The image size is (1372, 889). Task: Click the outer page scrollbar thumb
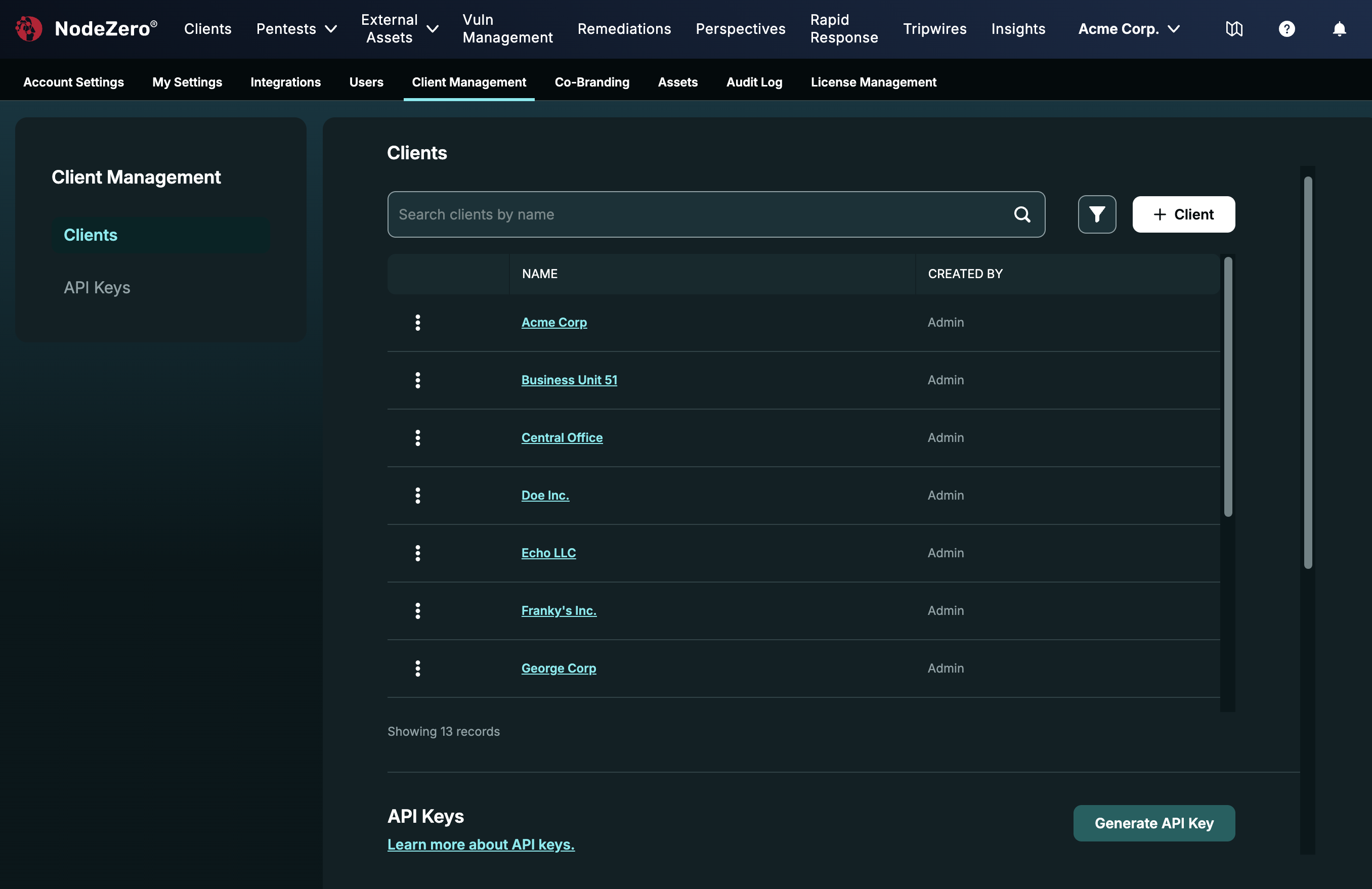coord(1308,373)
